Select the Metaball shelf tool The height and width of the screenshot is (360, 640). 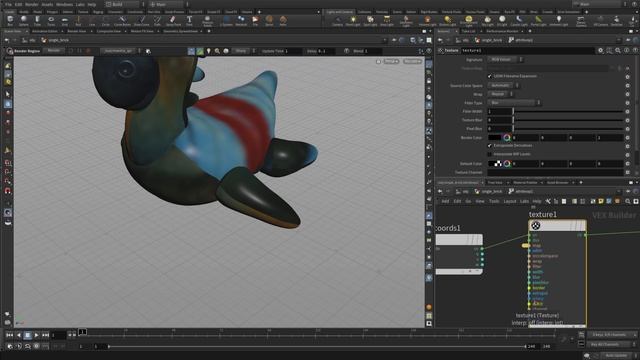[241, 20]
